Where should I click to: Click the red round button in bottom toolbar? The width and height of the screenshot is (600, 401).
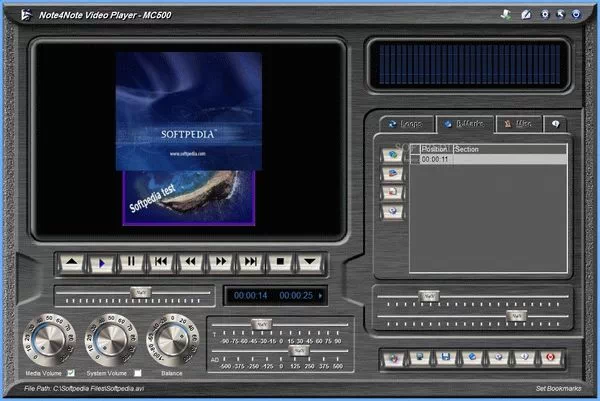[x=548, y=357]
